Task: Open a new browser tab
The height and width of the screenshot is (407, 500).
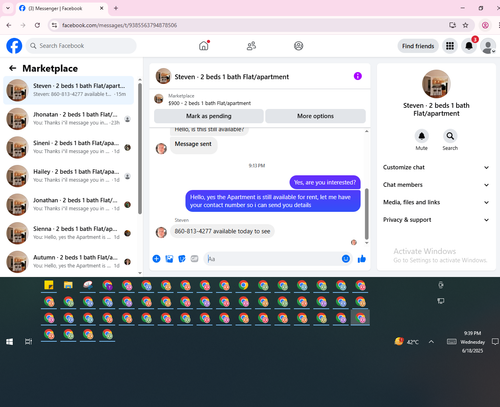Action: pos(116,8)
